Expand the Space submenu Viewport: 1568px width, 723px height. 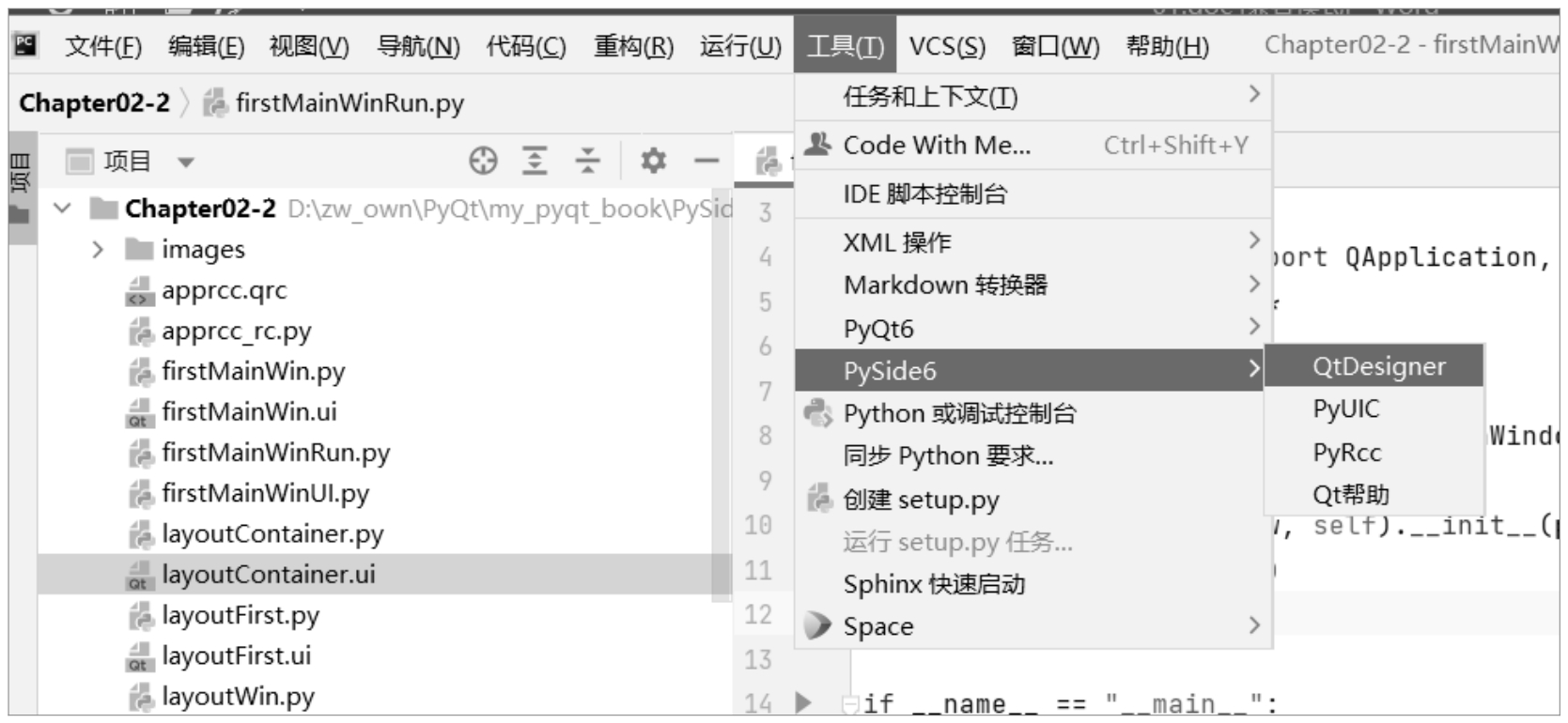[x=1254, y=625]
